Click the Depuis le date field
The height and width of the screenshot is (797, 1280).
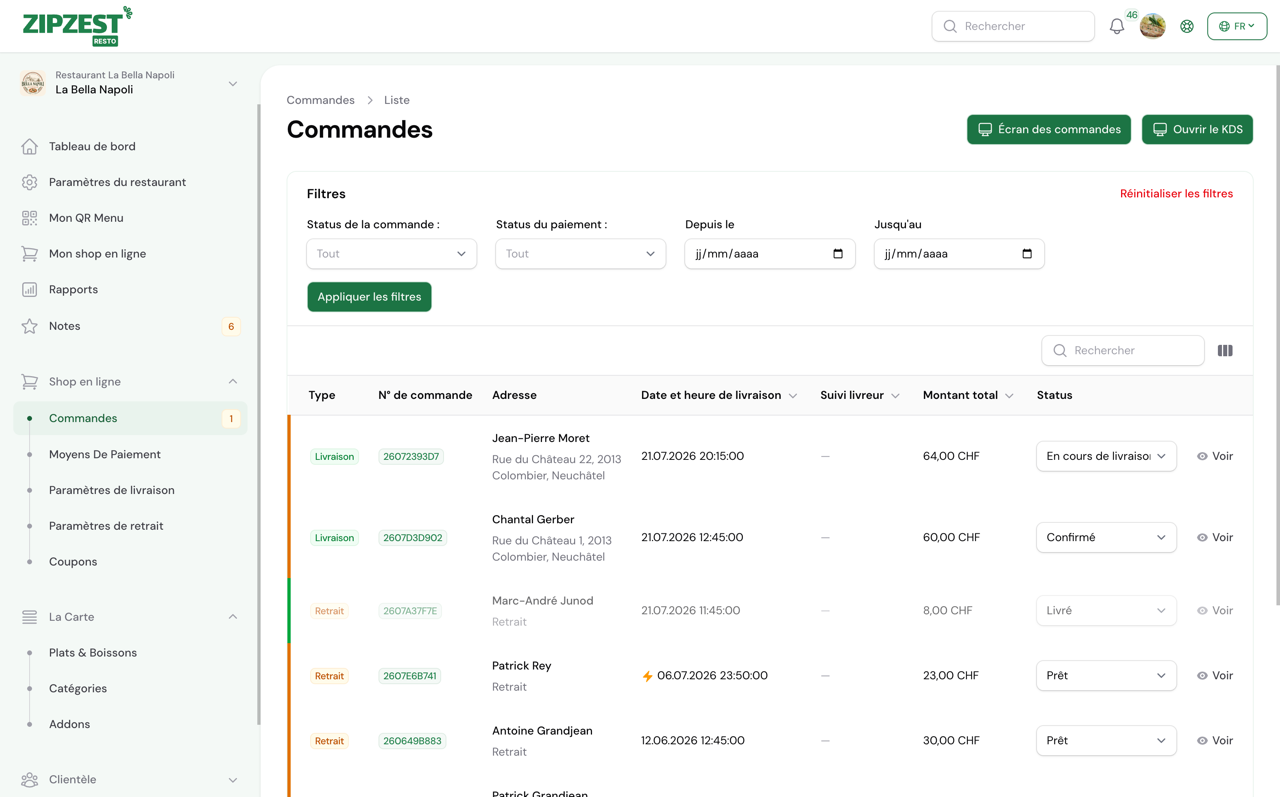(x=769, y=254)
